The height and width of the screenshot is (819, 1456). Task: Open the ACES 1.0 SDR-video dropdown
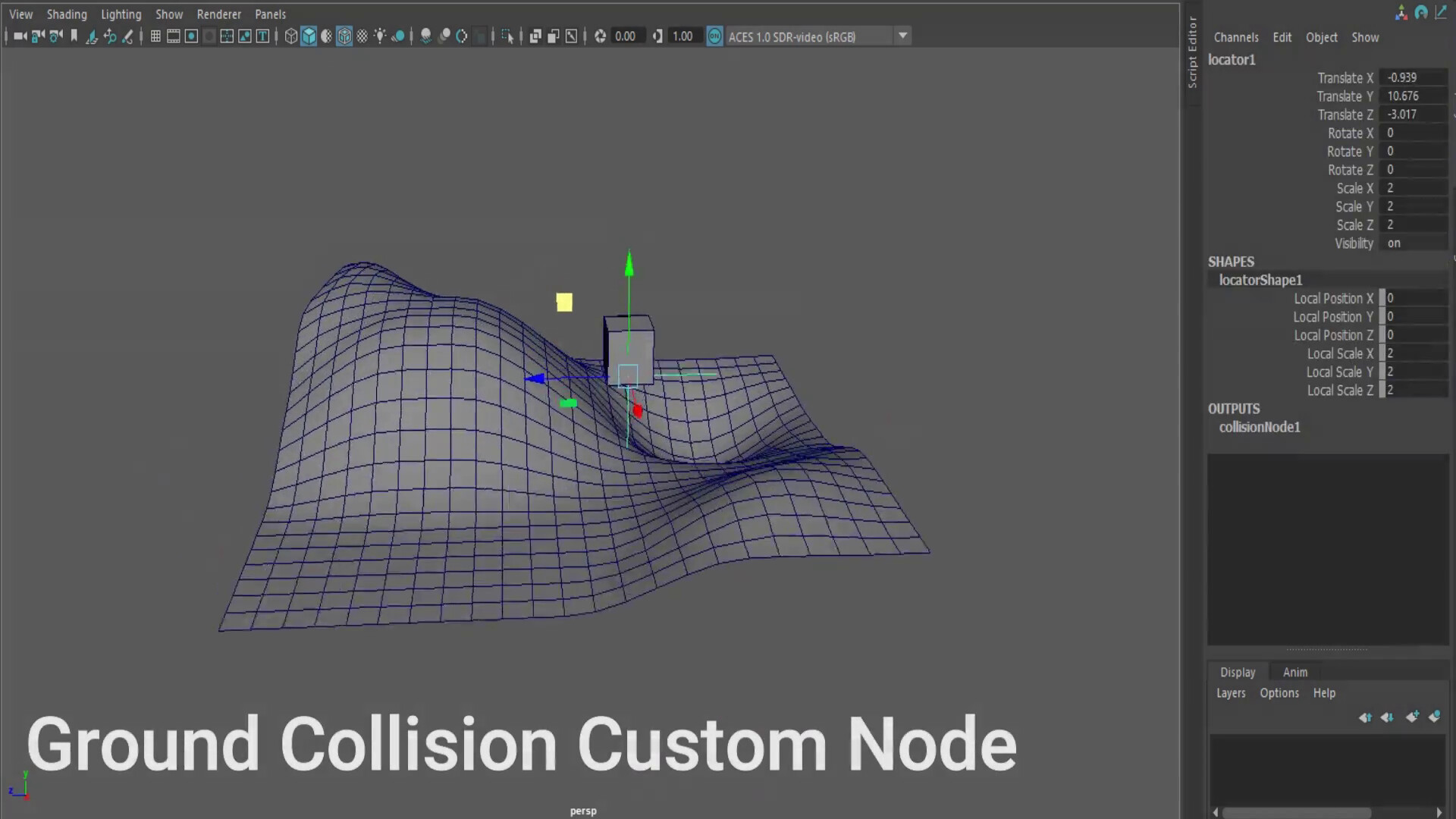coord(902,36)
